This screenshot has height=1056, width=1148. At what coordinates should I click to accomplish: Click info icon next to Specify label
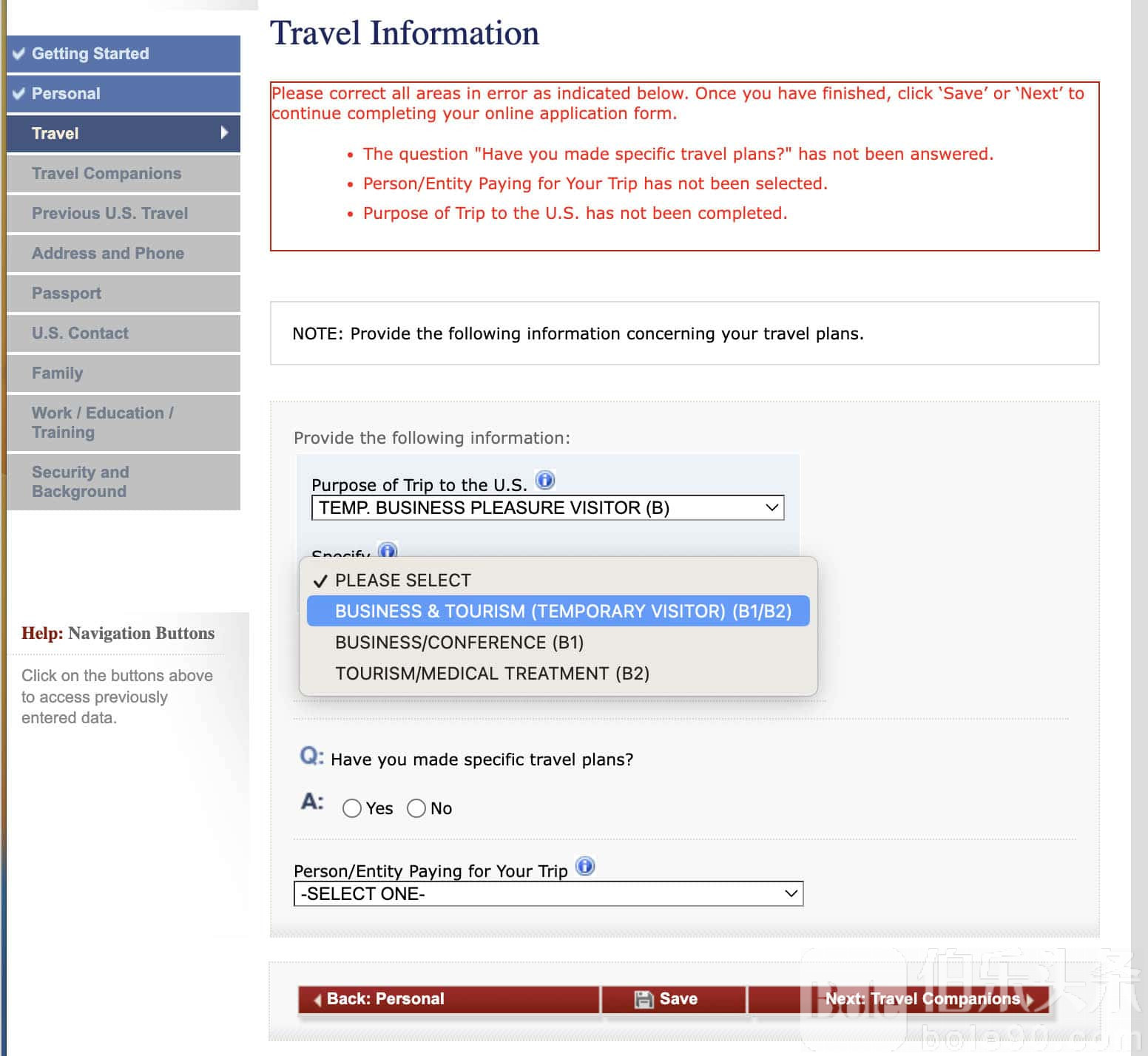click(x=388, y=551)
